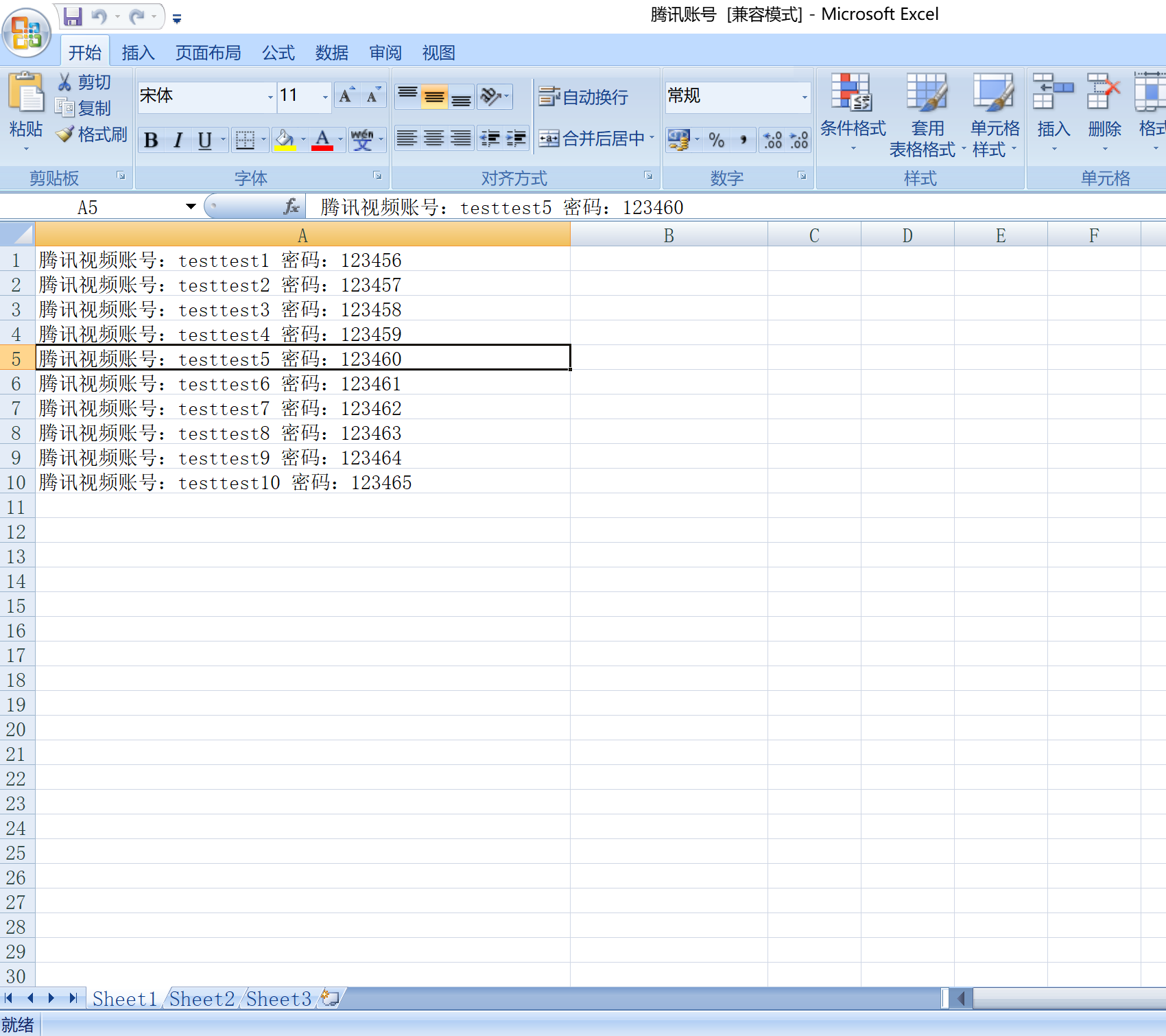Click the insert function fx icon
The width and height of the screenshot is (1166, 1036).
point(291,206)
